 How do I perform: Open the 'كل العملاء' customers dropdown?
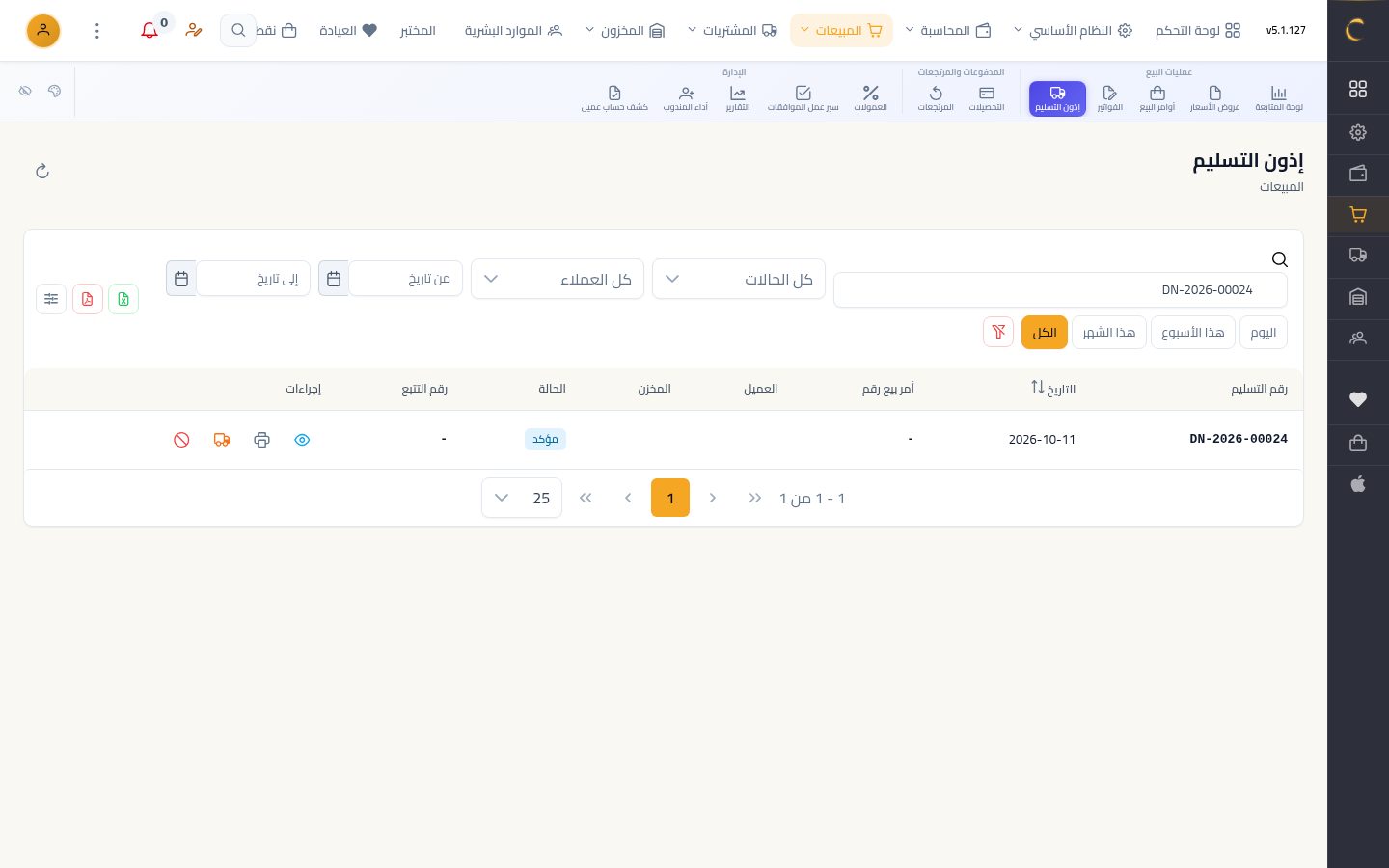coord(558,279)
